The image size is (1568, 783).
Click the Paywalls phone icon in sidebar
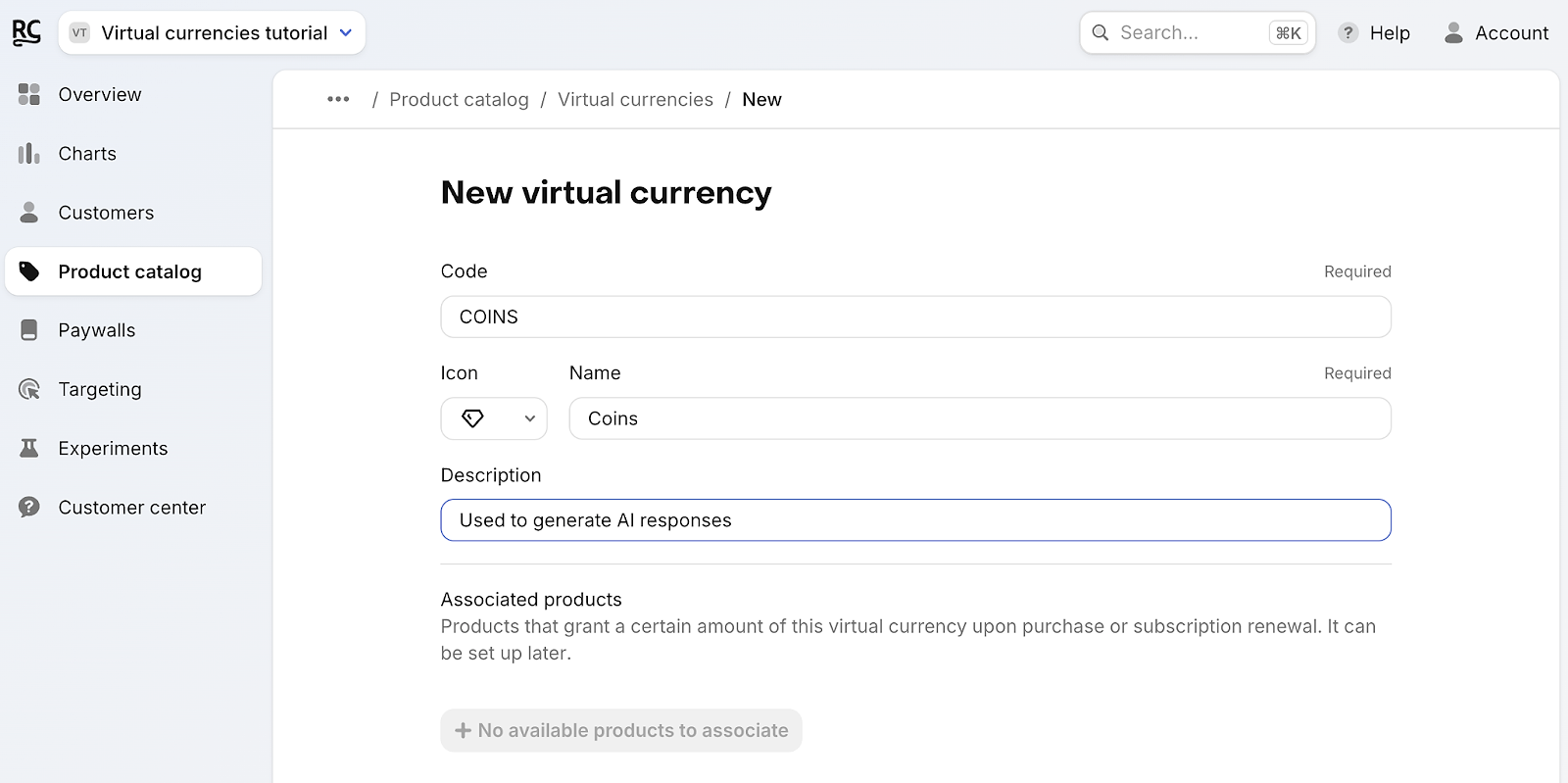(x=29, y=330)
